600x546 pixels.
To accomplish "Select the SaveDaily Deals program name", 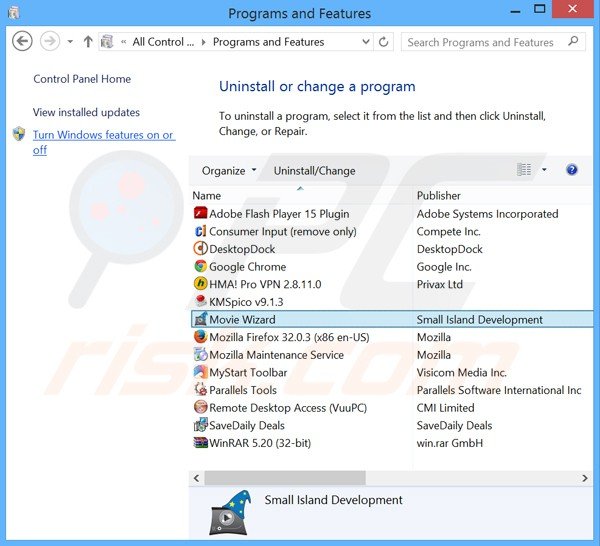I will click(247, 425).
